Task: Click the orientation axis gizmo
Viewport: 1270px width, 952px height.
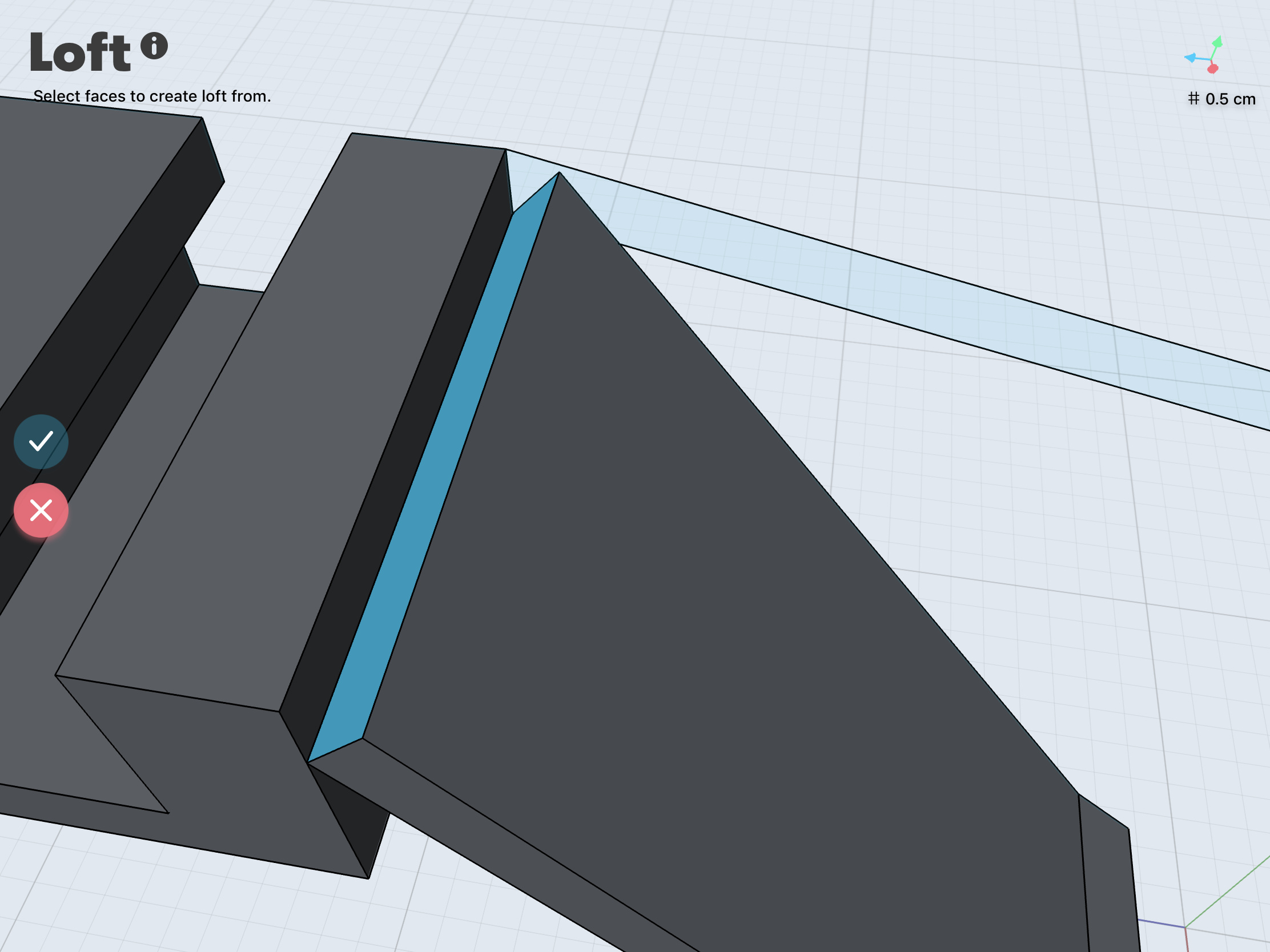Action: point(1204,56)
